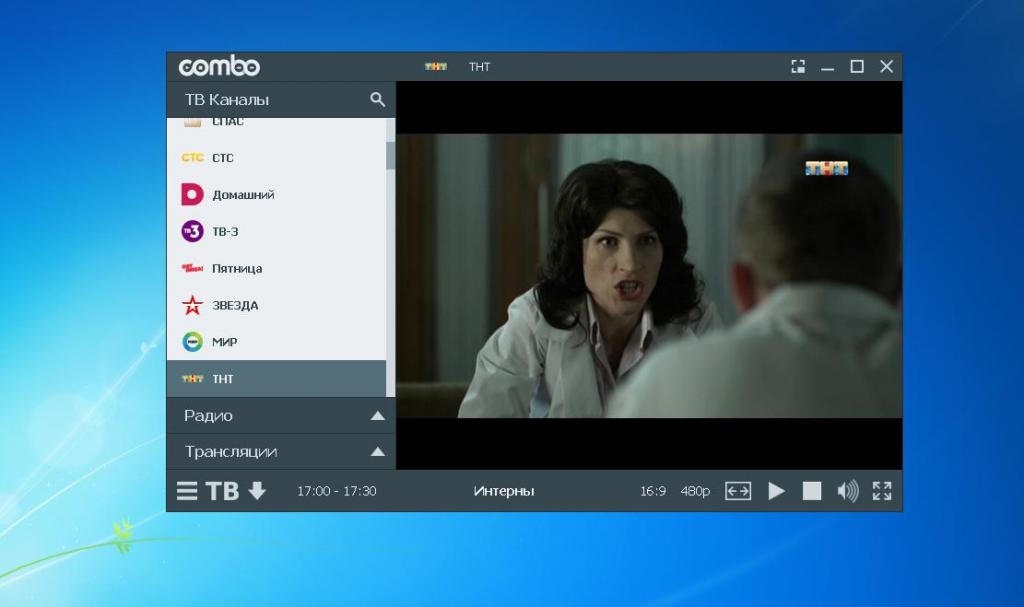
Task: Click the Stop button
Action: click(812, 491)
